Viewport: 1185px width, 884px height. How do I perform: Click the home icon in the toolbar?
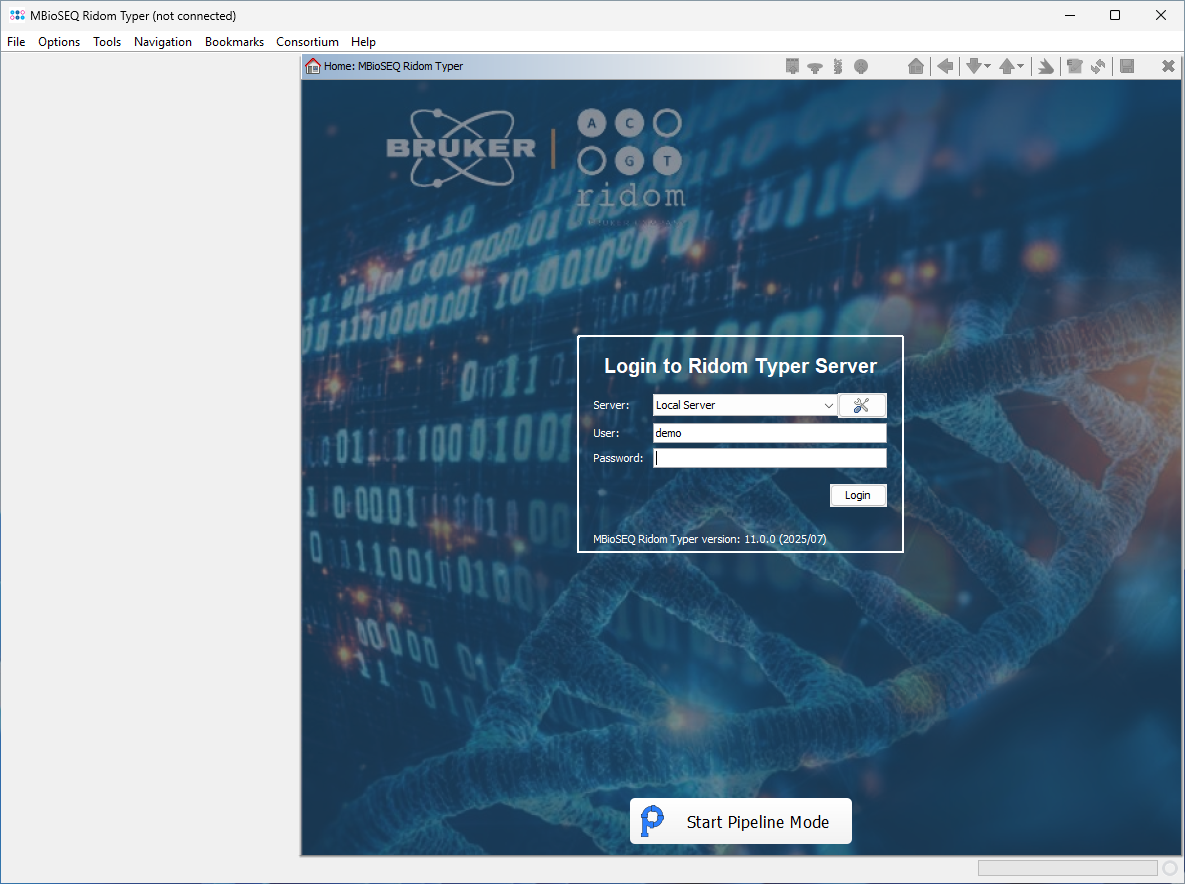tap(915, 66)
